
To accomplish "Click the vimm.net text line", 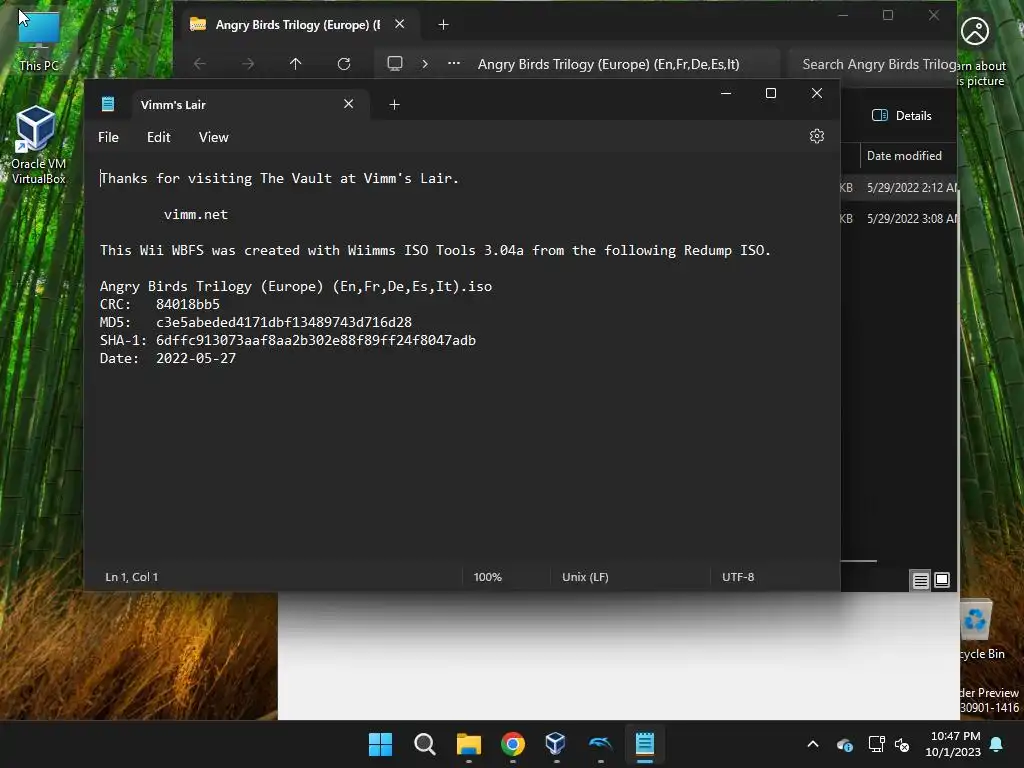I will point(196,214).
